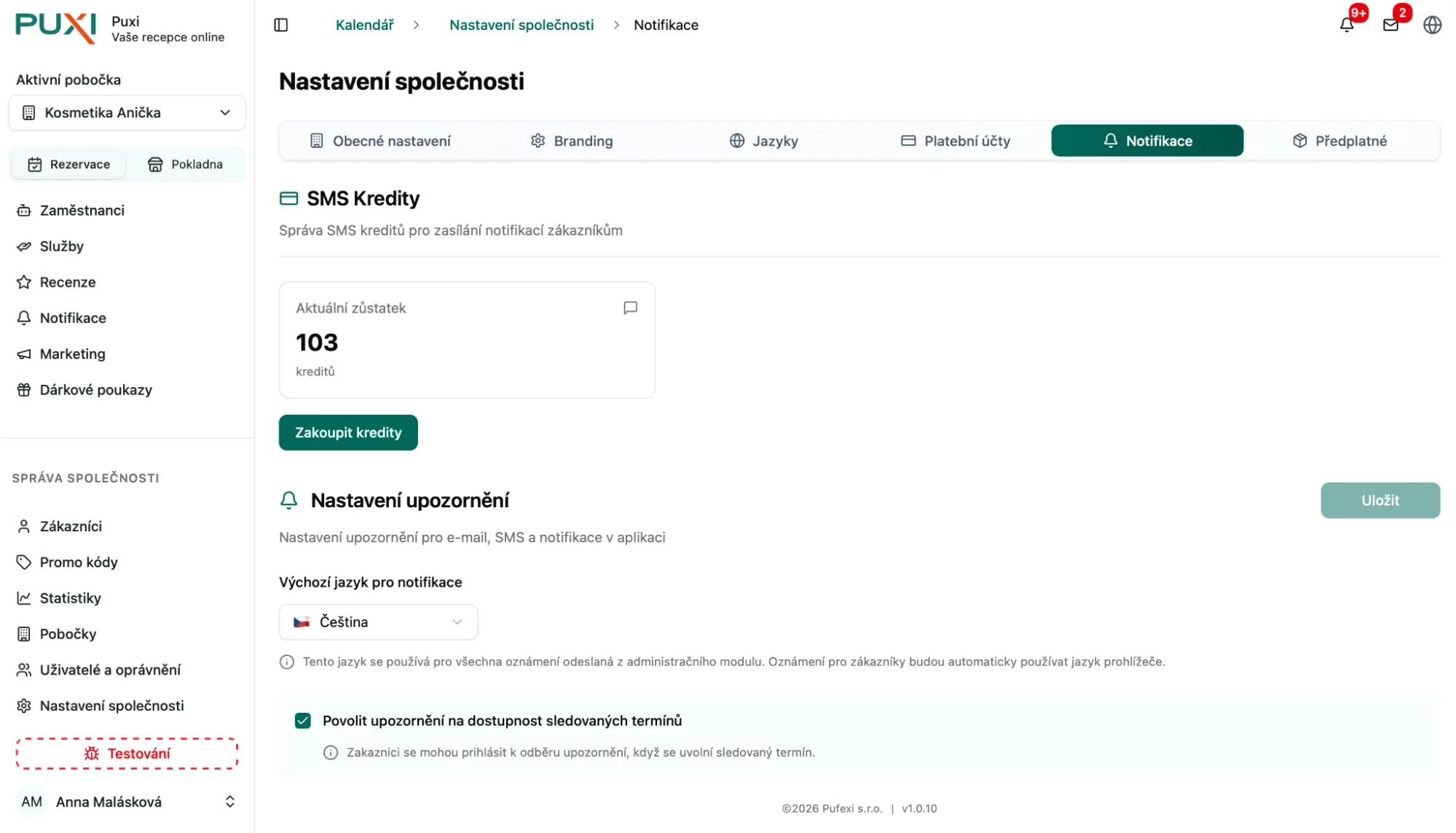This screenshot has width=1456, height=833.
Task: Expand the Kosmetika Anička branch dropdown
Action: (x=127, y=113)
